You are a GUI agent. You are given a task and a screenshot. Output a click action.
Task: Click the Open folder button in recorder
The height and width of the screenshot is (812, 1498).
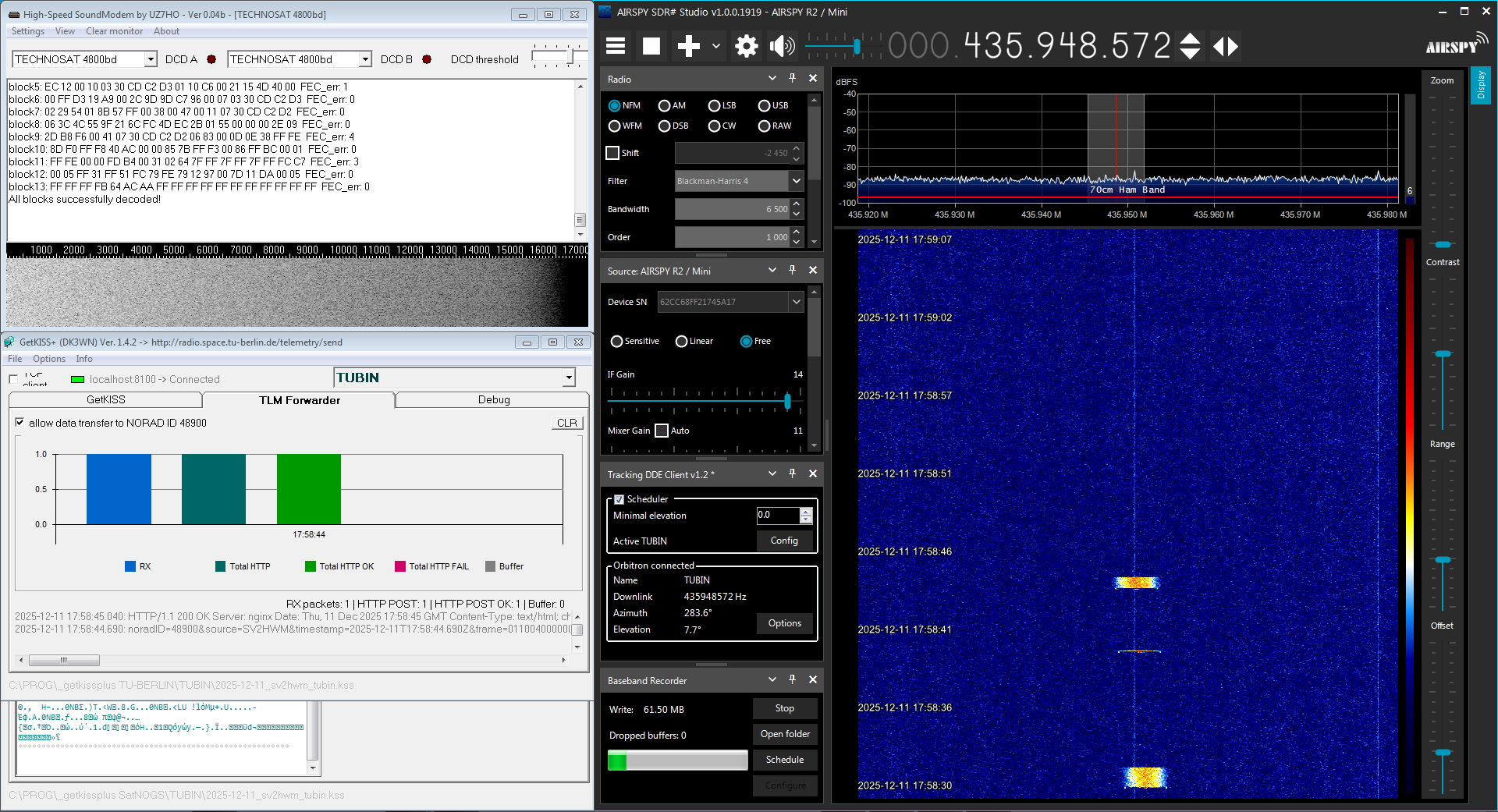(x=785, y=734)
